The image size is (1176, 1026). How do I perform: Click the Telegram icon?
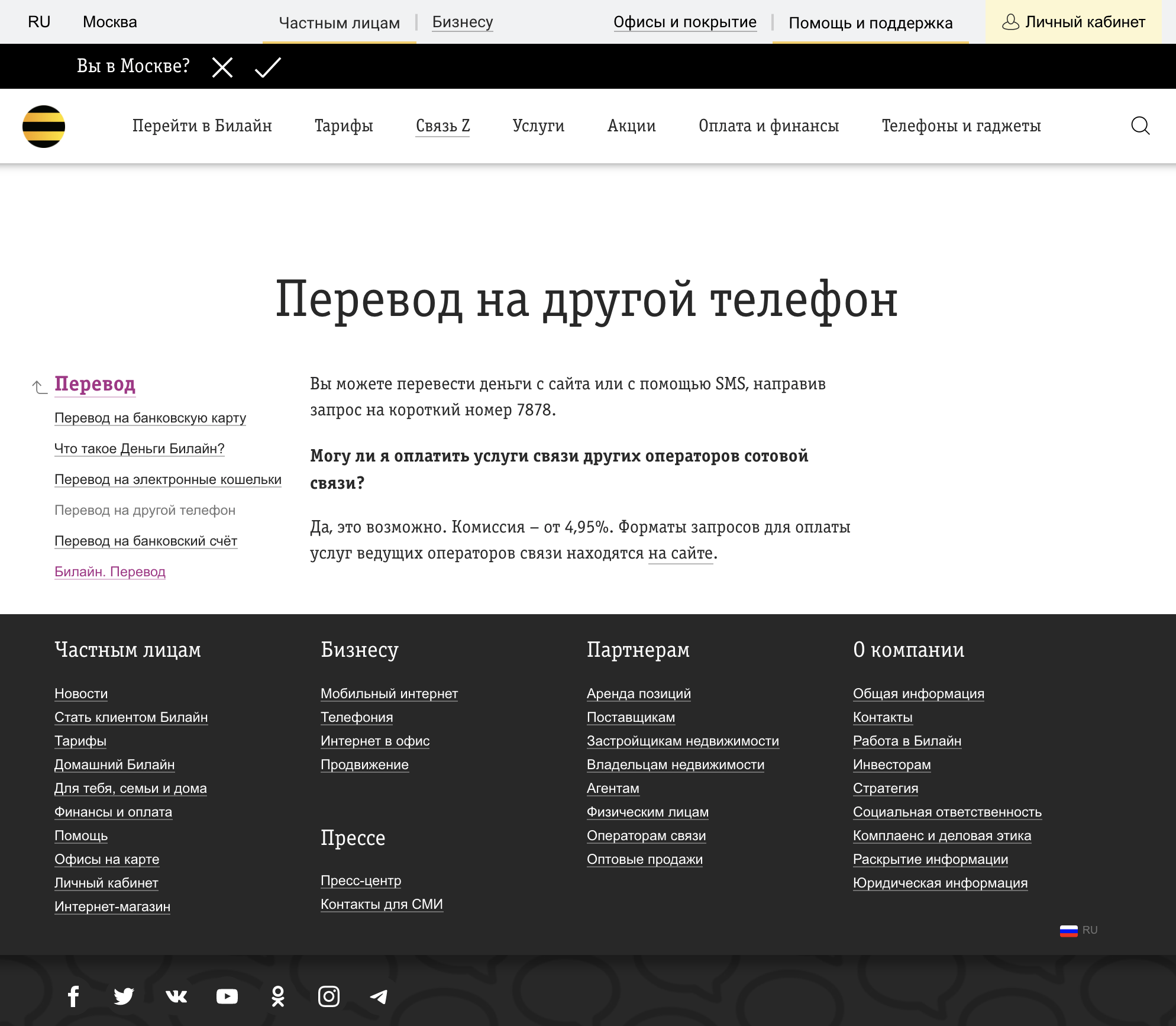coord(379,996)
